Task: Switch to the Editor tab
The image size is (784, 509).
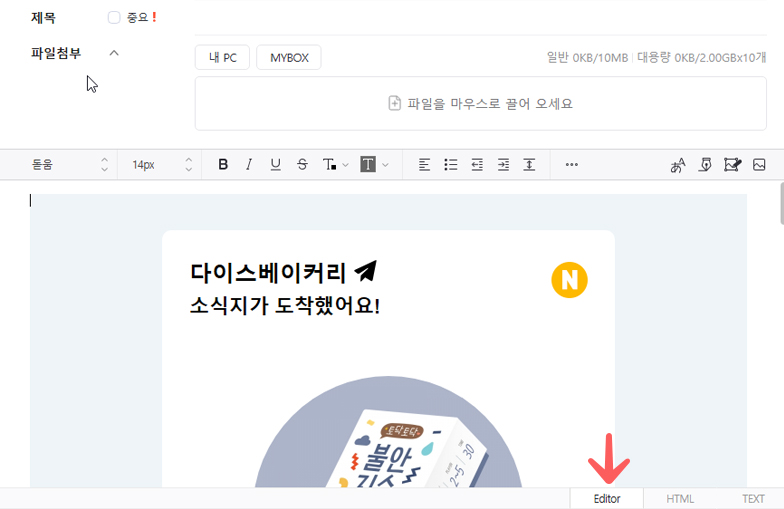Action: coord(606,498)
